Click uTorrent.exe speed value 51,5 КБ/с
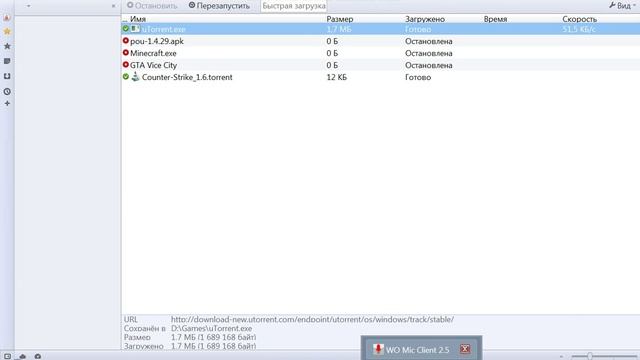The height and width of the screenshot is (360, 640). click(579, 29)
